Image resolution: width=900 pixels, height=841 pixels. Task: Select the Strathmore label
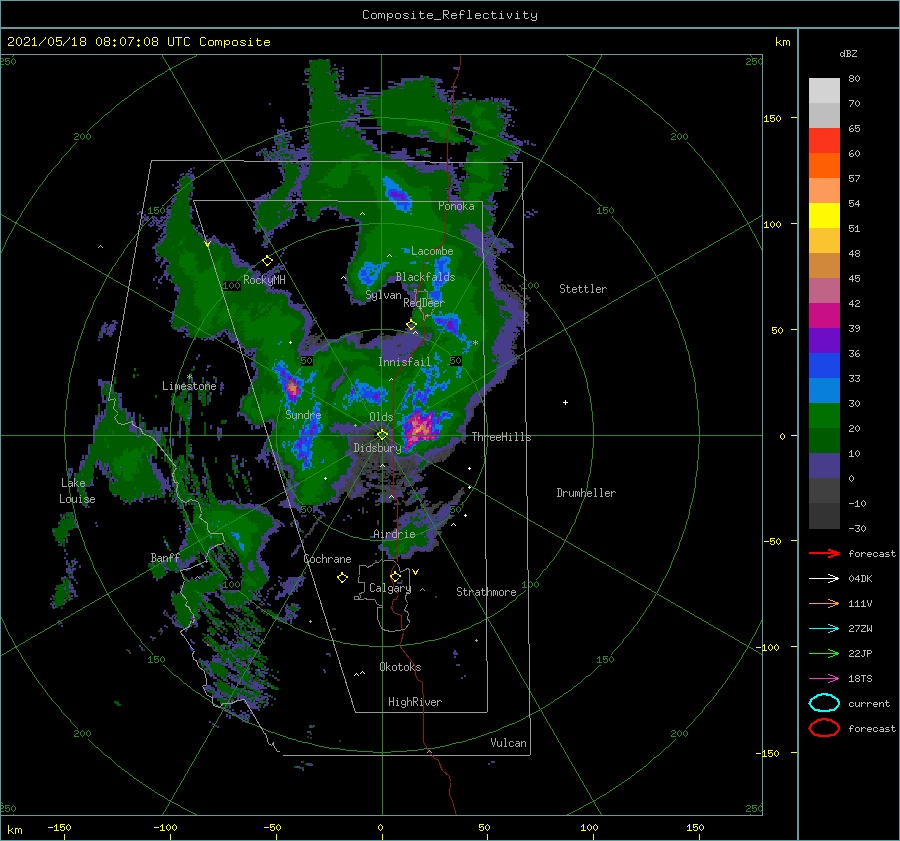coord(486,592)
